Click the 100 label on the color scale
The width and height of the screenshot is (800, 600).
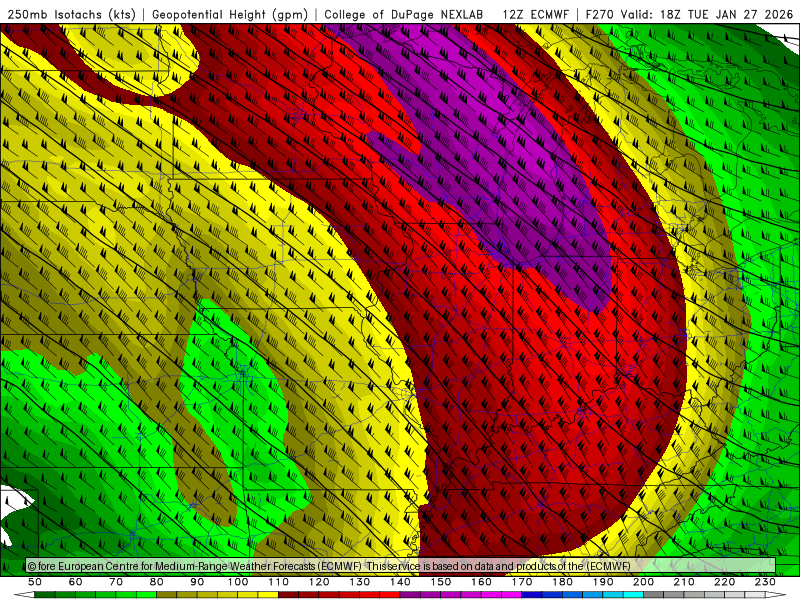[x=238, y=582]
